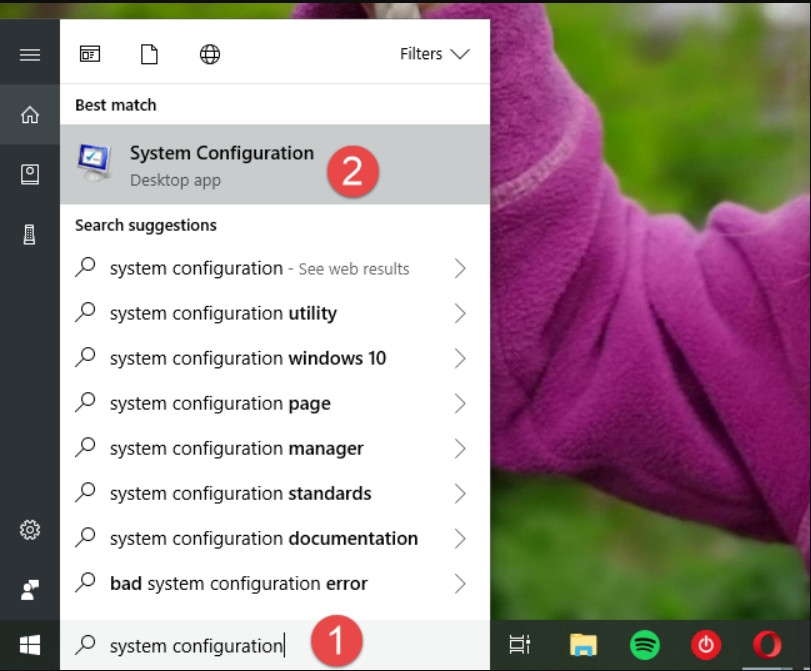
Task: Open Spotify from the taskbar
Action: click(645, 645)
